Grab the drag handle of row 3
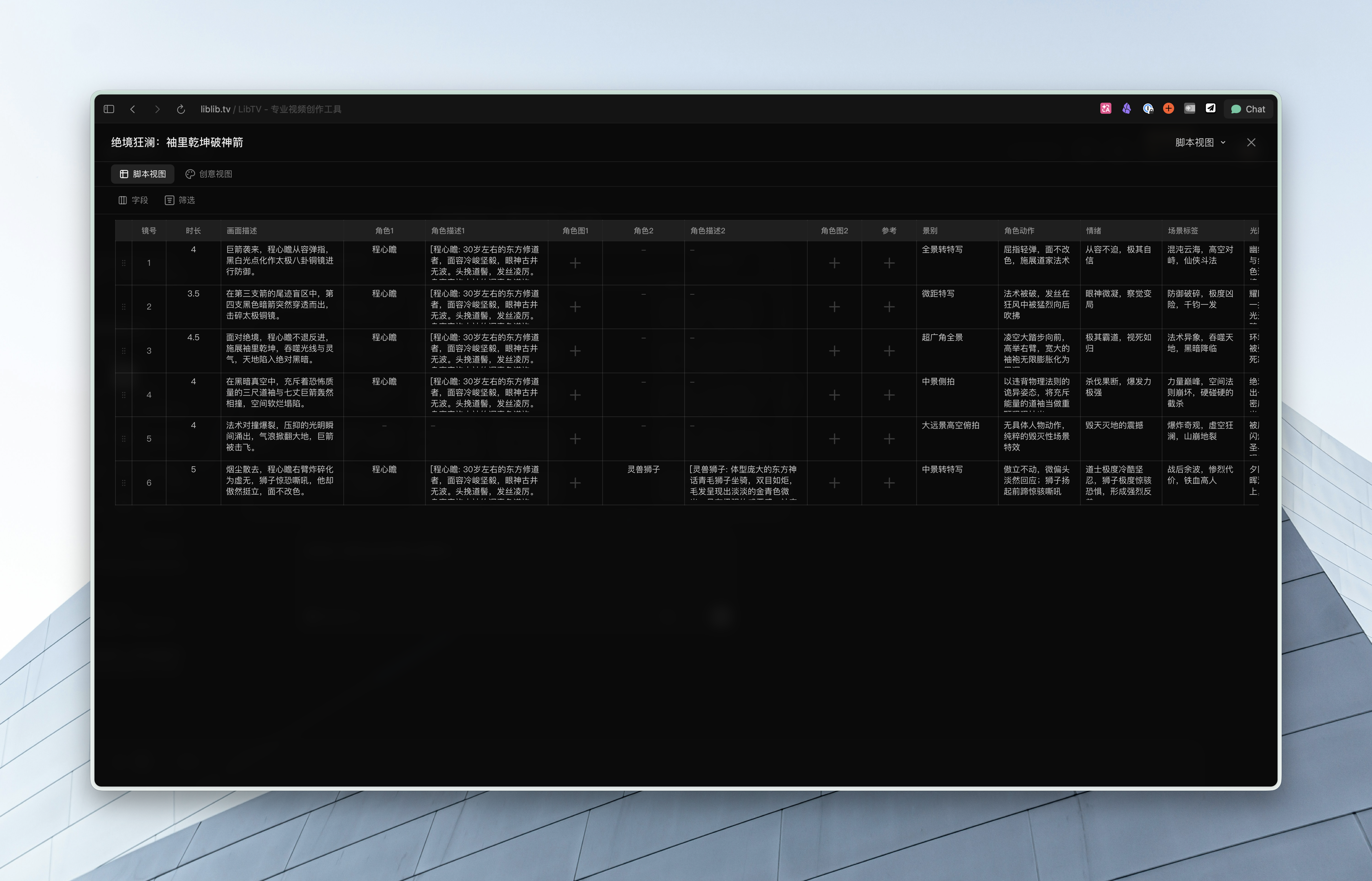 [x=123, y=351]
